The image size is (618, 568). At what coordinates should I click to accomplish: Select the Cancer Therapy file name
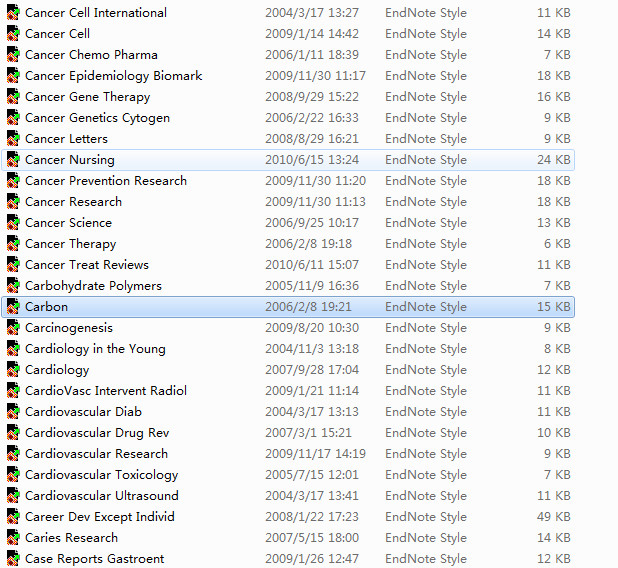point(71,244)
